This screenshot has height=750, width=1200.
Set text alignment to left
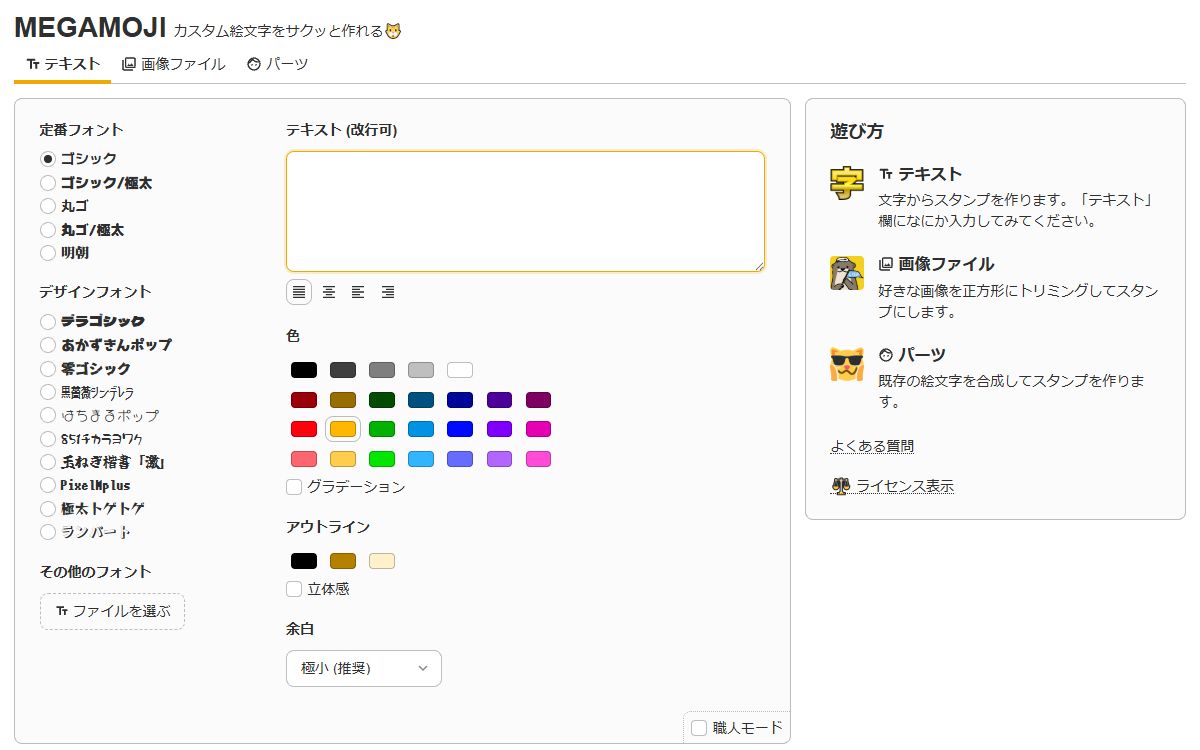coord(358,292)
